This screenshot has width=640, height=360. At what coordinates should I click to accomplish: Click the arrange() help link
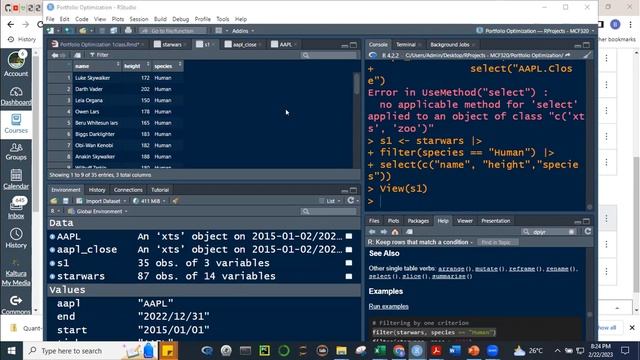click(x=451, y=269)
